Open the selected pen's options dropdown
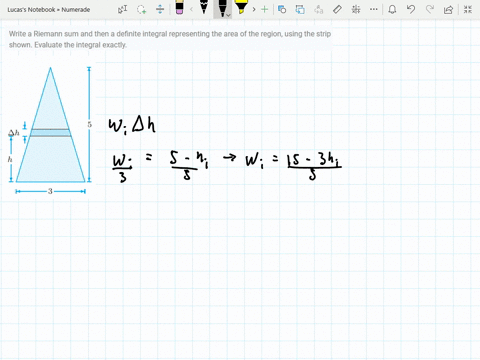The width and height of the screenshot is (480, 360). pos(228,15)
